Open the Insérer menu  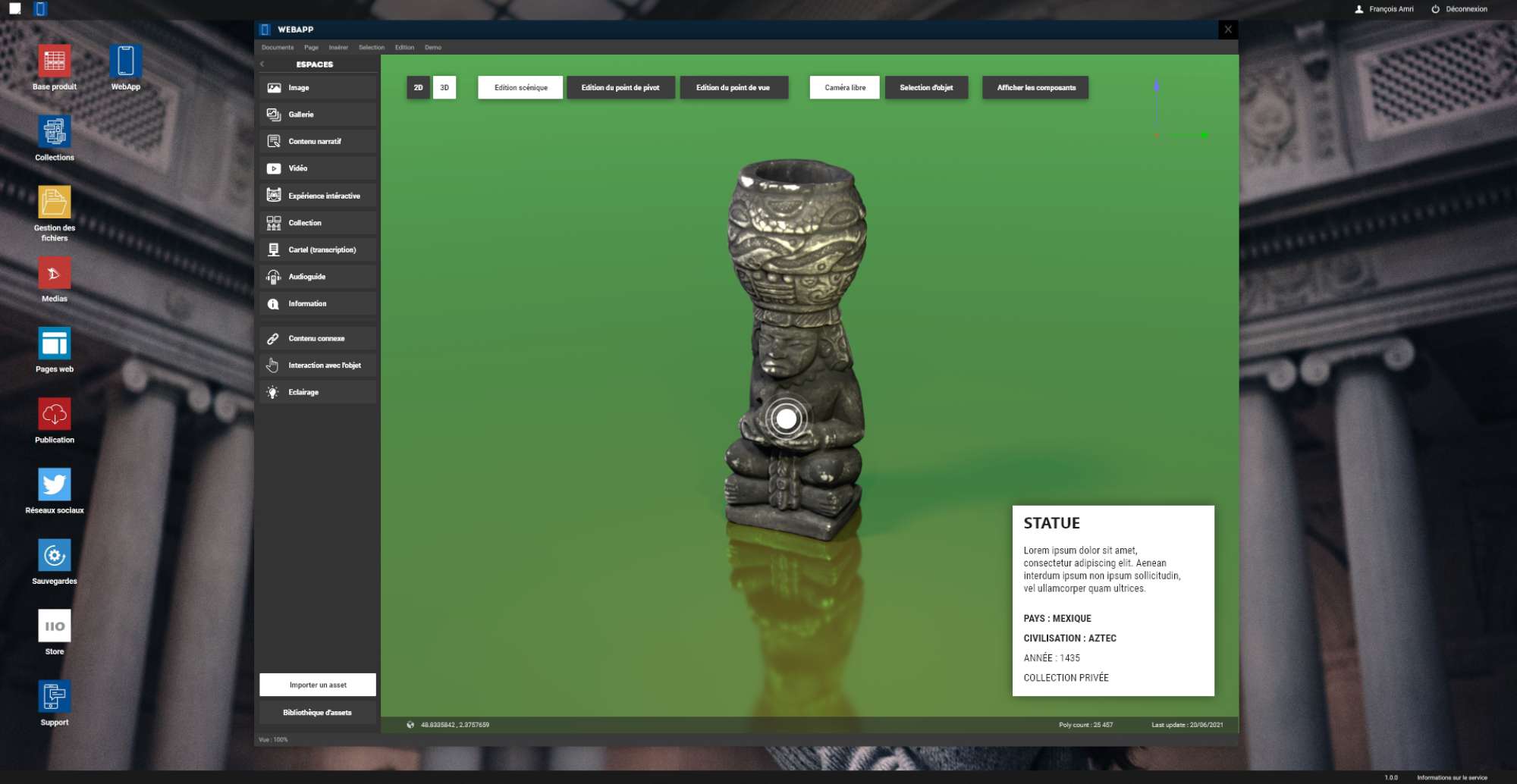point(338,47)
